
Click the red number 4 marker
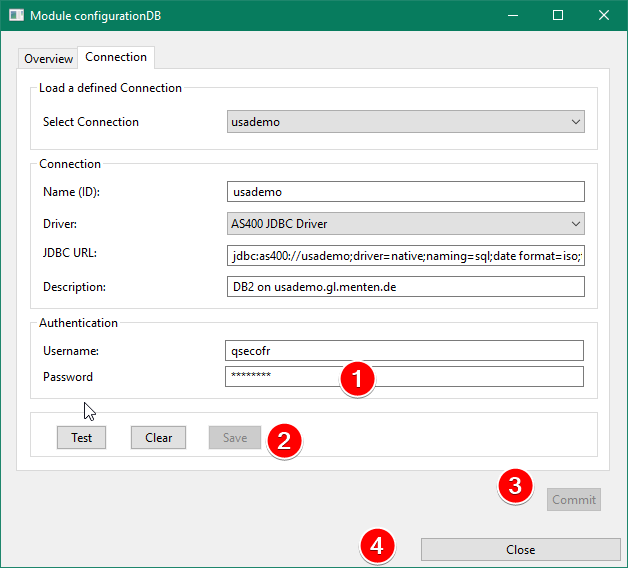[x=378, y=545]
